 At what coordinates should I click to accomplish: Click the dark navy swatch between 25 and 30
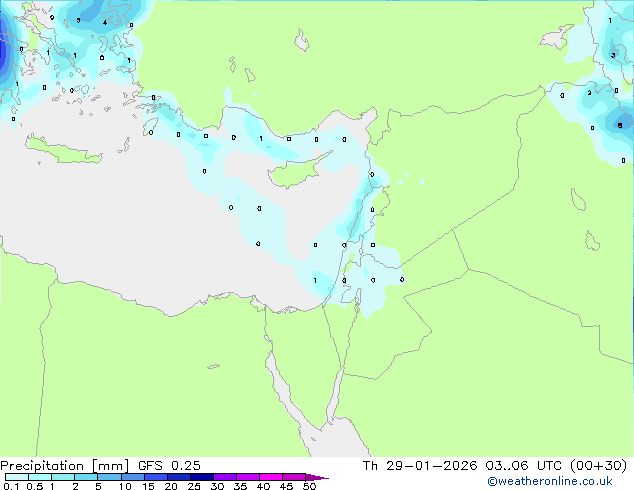point(202,477)
